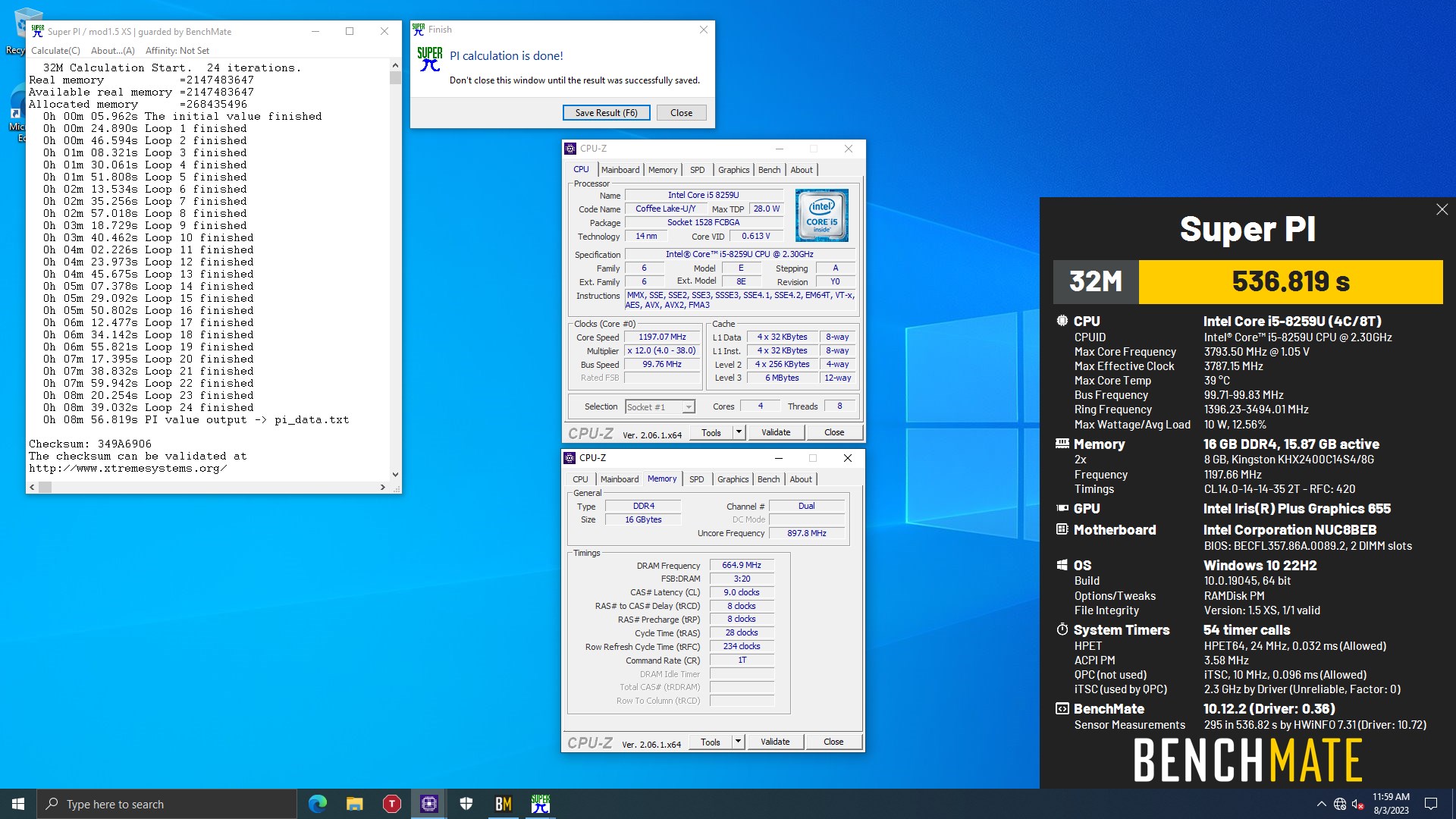Open BenchMate BM taskbar icon
The height and width of the screenshot is (819, 1456).
pos(504,804)
